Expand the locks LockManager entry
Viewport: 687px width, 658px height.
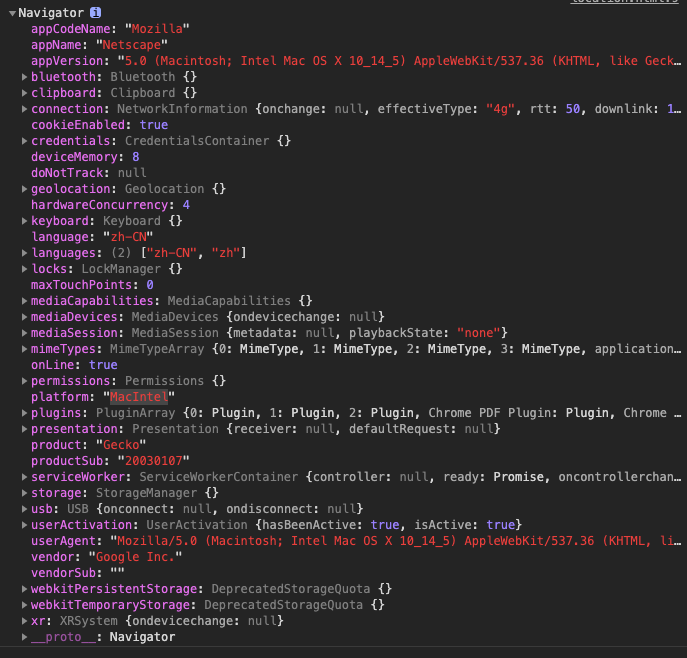click(25, 269)
